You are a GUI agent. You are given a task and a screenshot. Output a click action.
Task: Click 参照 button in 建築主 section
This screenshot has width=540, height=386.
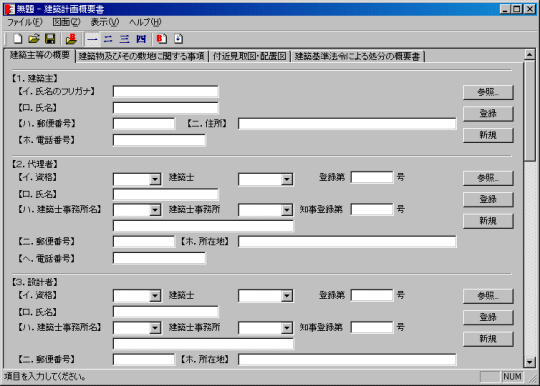click(x=488, y=92)
